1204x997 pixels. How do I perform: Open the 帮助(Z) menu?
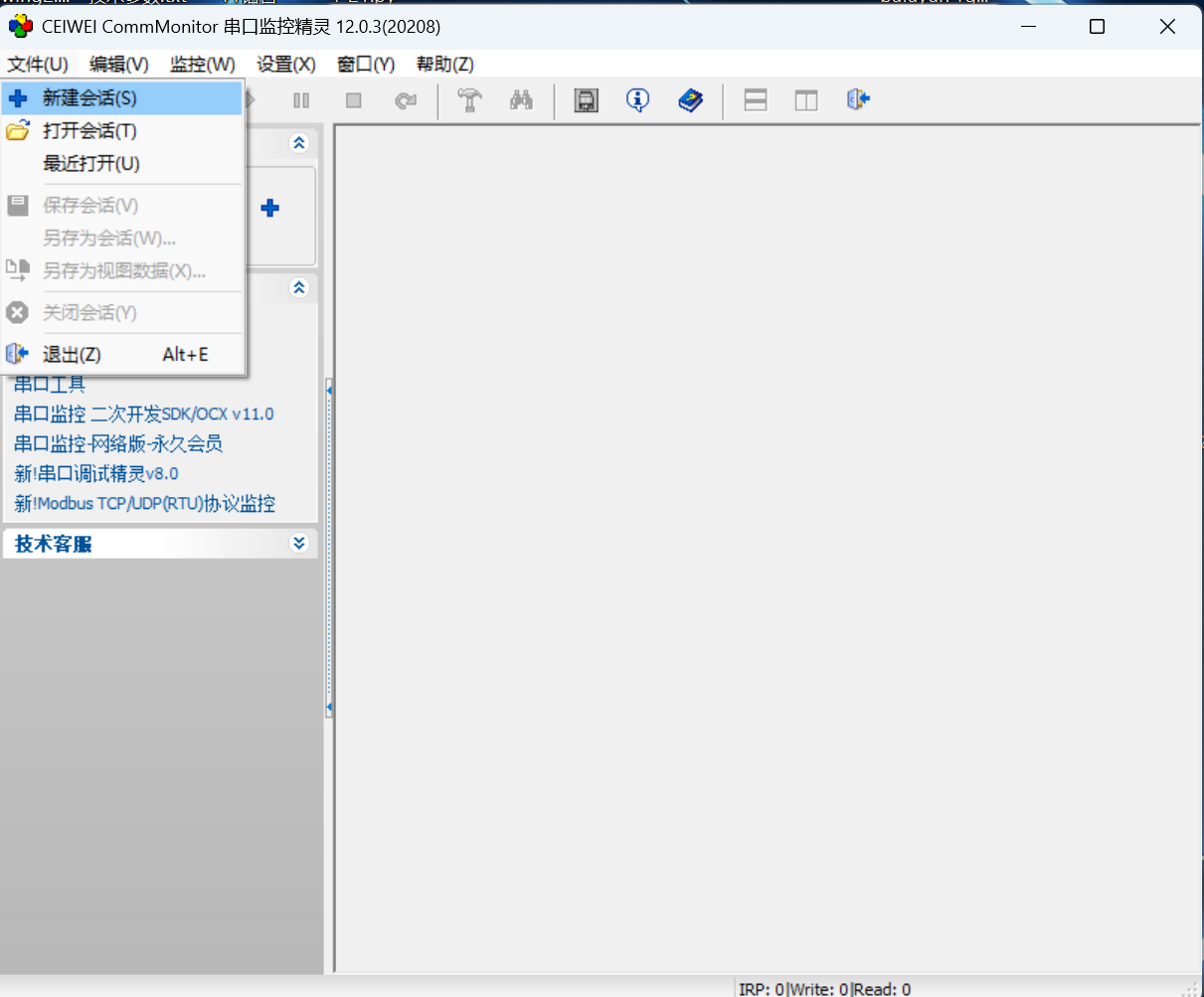445,65
